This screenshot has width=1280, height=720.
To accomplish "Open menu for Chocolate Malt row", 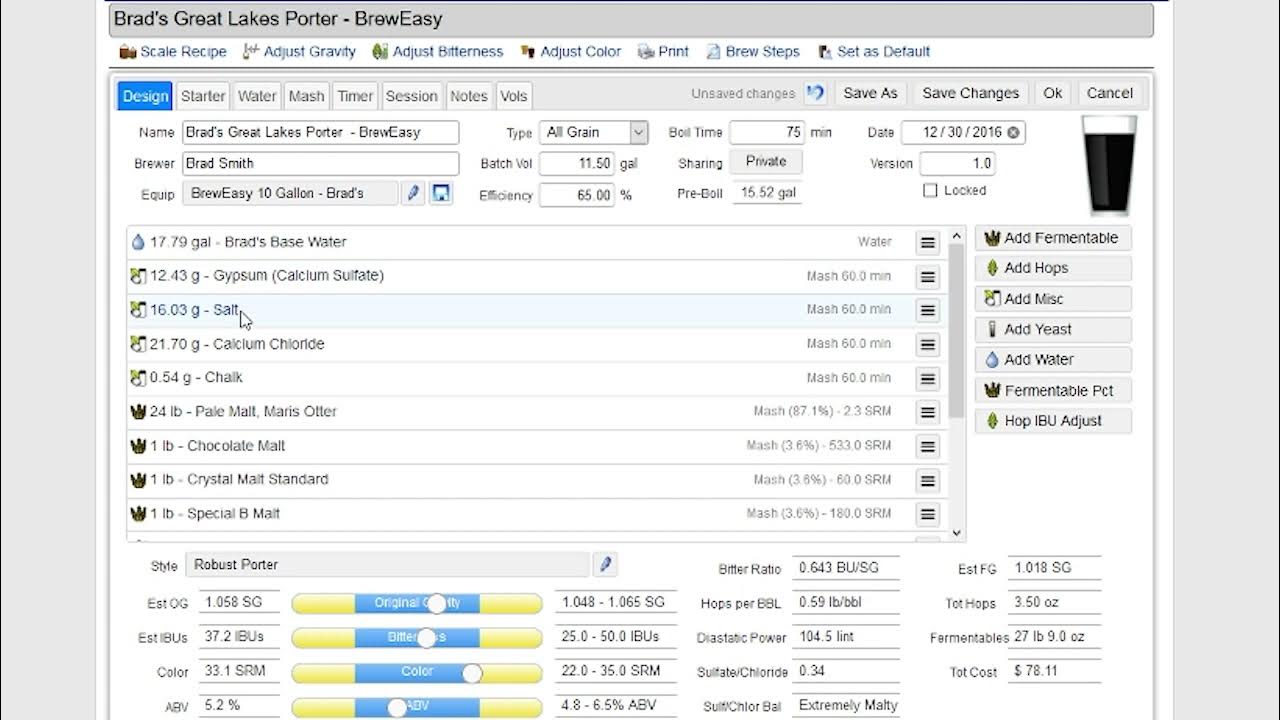I will 928,447.
